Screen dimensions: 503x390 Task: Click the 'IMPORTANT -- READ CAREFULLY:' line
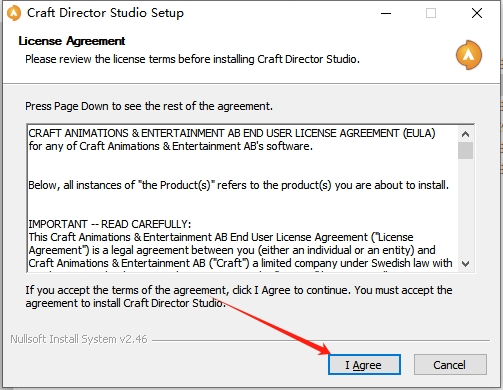[x=110, y=224]
